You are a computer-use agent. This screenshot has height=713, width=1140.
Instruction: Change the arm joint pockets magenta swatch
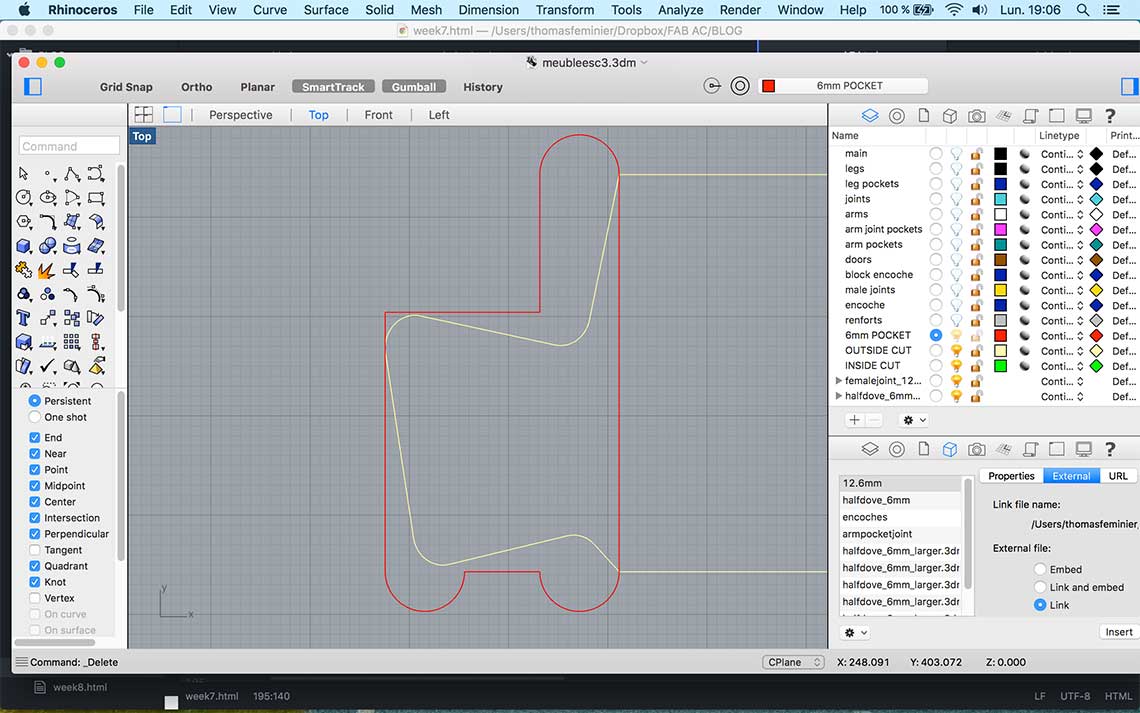click(1000, 230)
